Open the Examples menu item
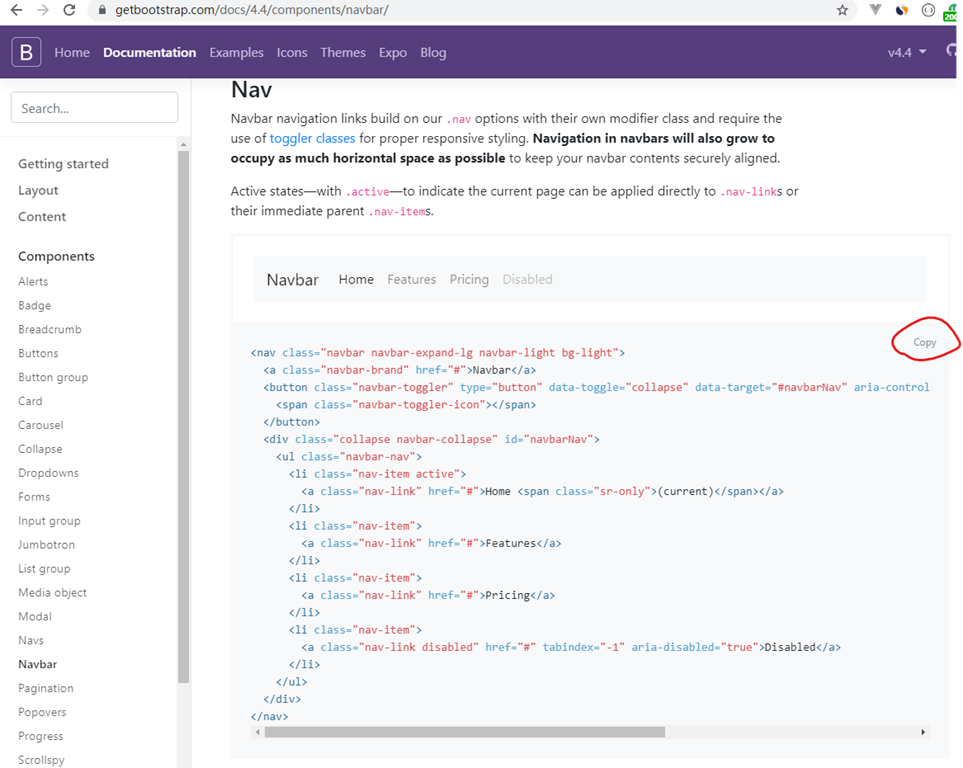963x768 pixels. [236, 52]
